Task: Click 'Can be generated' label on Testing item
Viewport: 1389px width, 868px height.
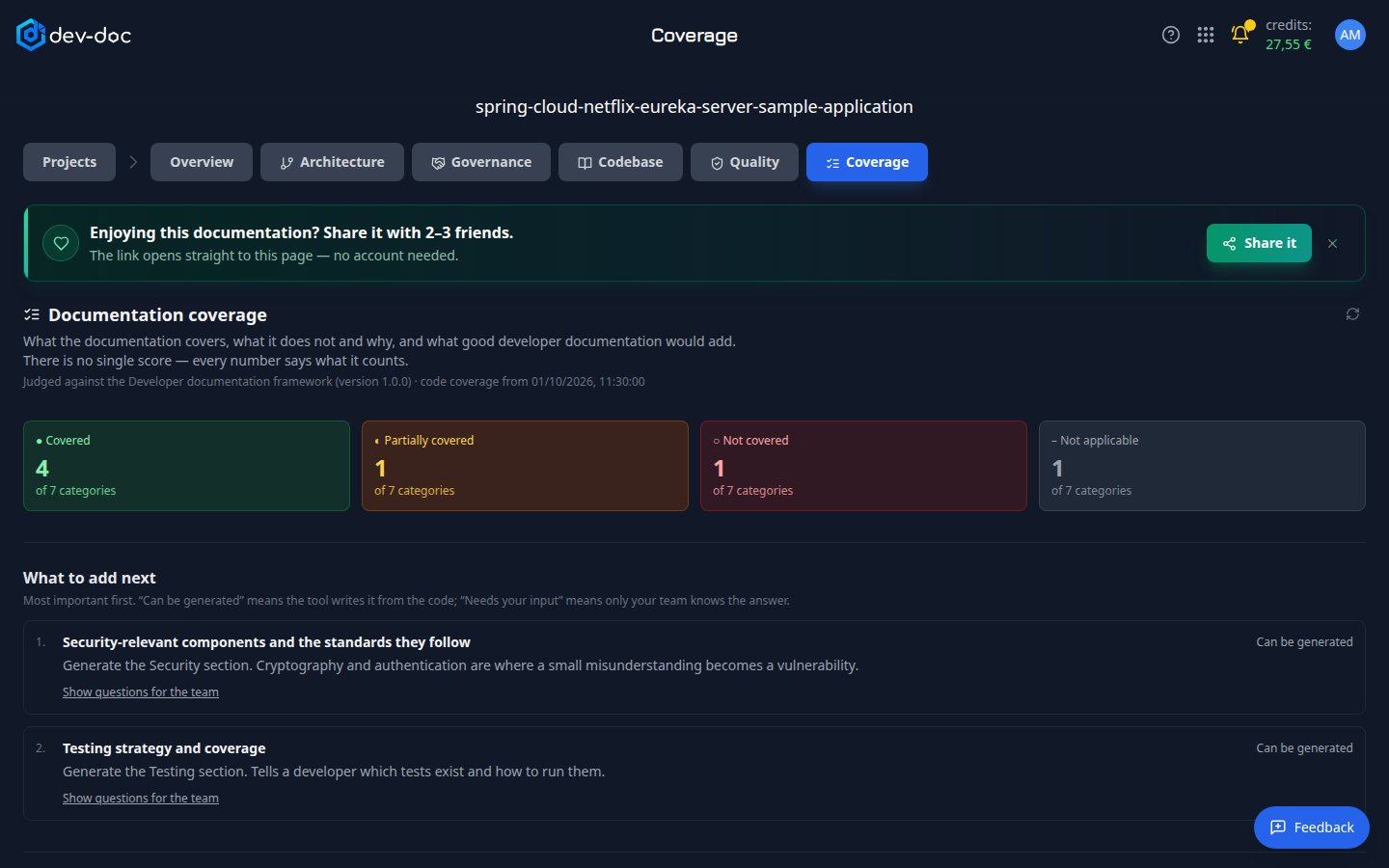Action: point(1304,748)
